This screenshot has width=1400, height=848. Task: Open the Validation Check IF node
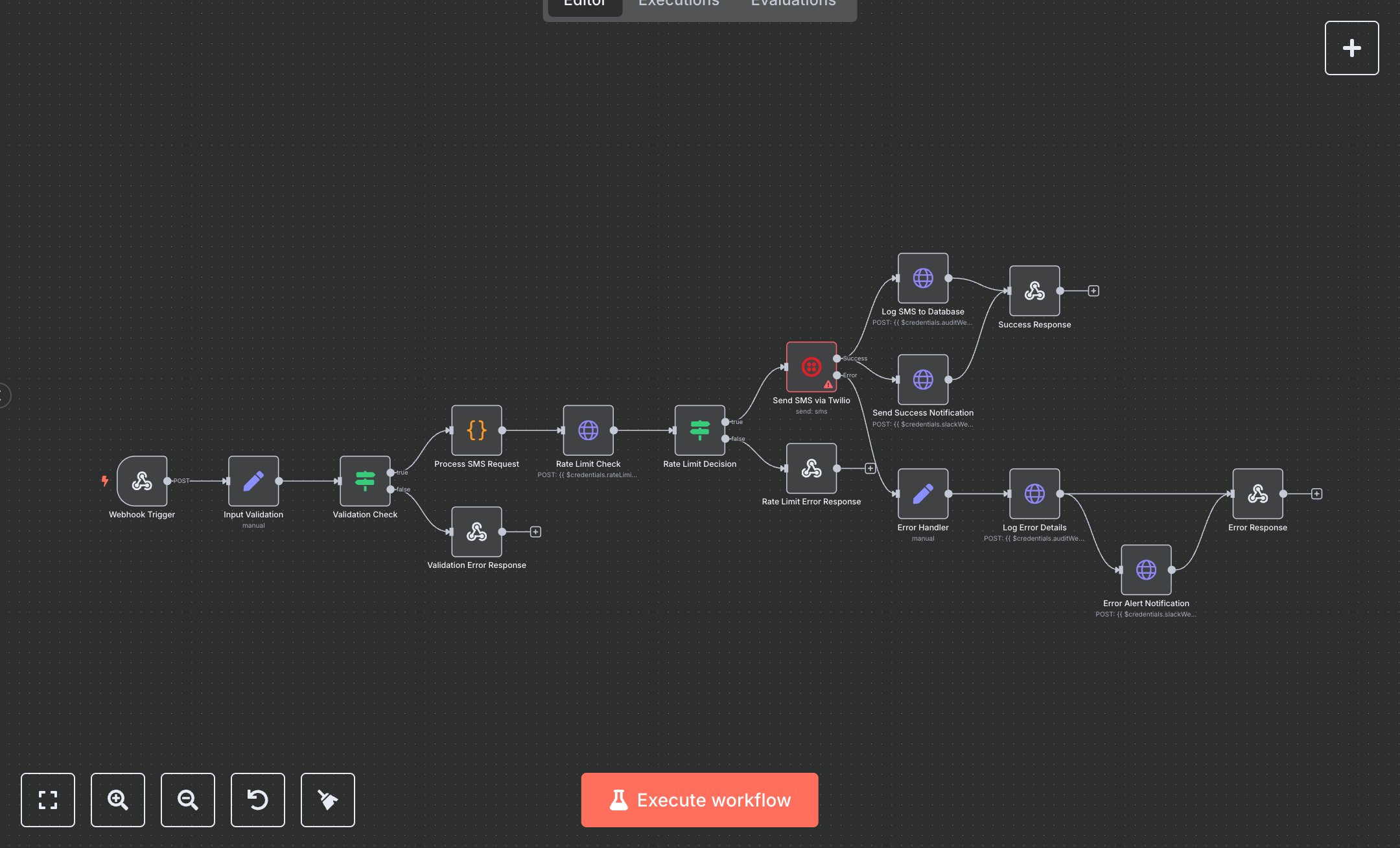(x=365, y=481)
